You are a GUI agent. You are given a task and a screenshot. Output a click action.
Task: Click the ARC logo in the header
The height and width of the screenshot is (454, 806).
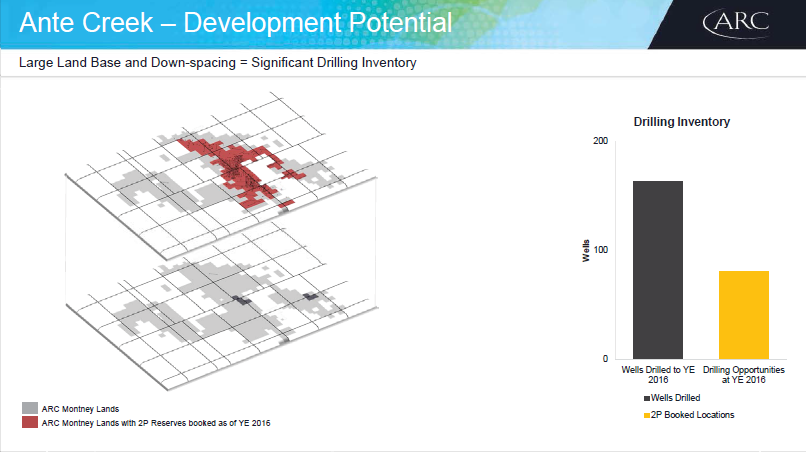(736, 23)
